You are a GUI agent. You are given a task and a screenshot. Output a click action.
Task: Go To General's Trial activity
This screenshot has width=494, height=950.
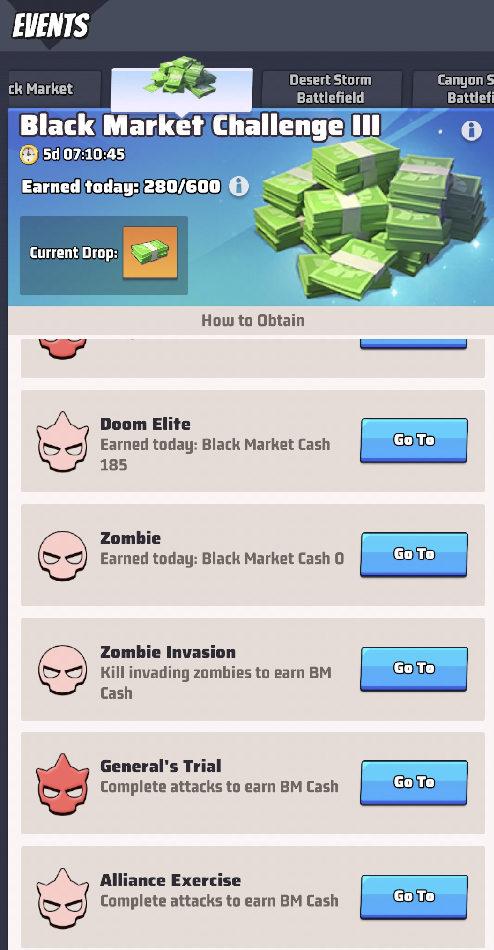click(x=414, y=782)
